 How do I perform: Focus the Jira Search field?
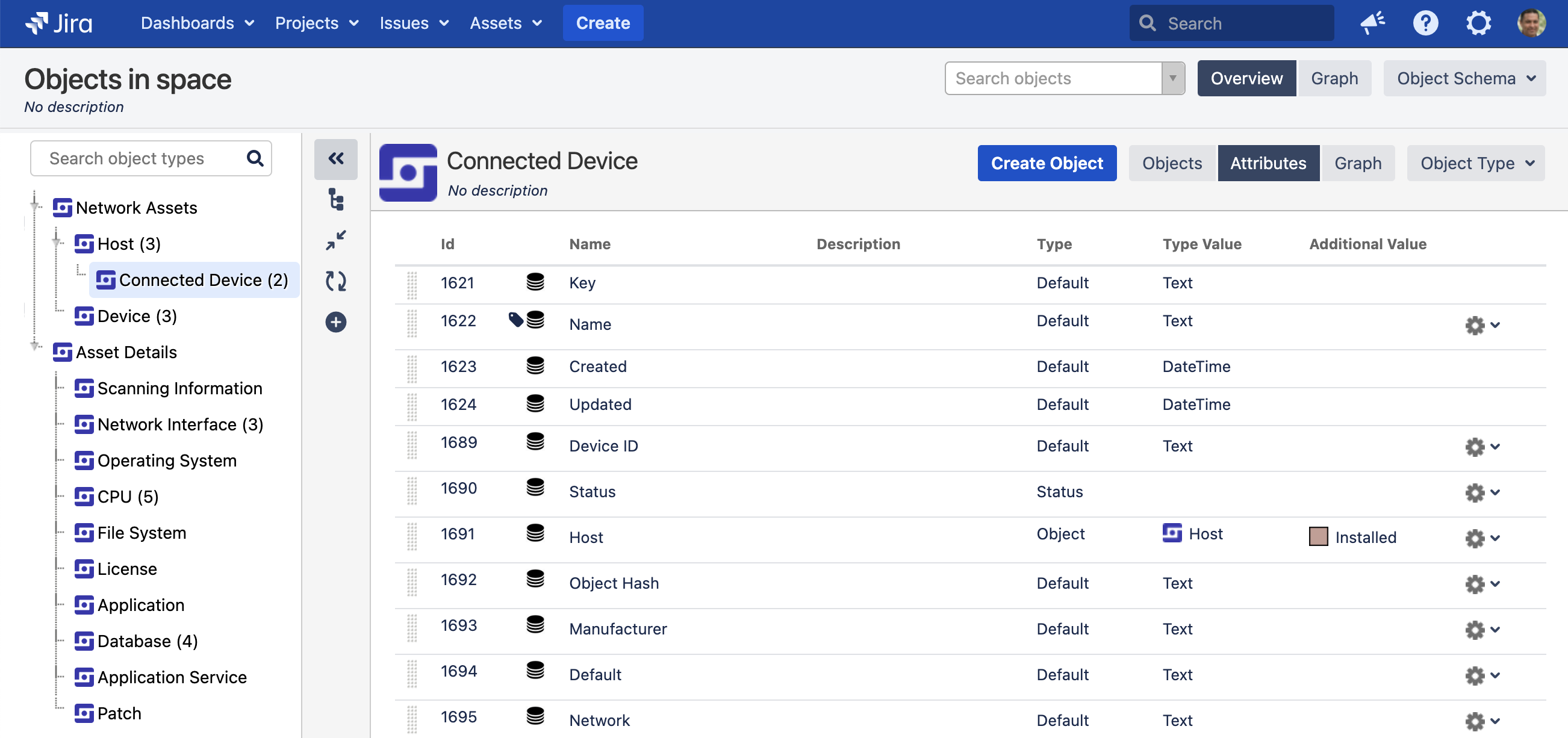(1231, 23)
